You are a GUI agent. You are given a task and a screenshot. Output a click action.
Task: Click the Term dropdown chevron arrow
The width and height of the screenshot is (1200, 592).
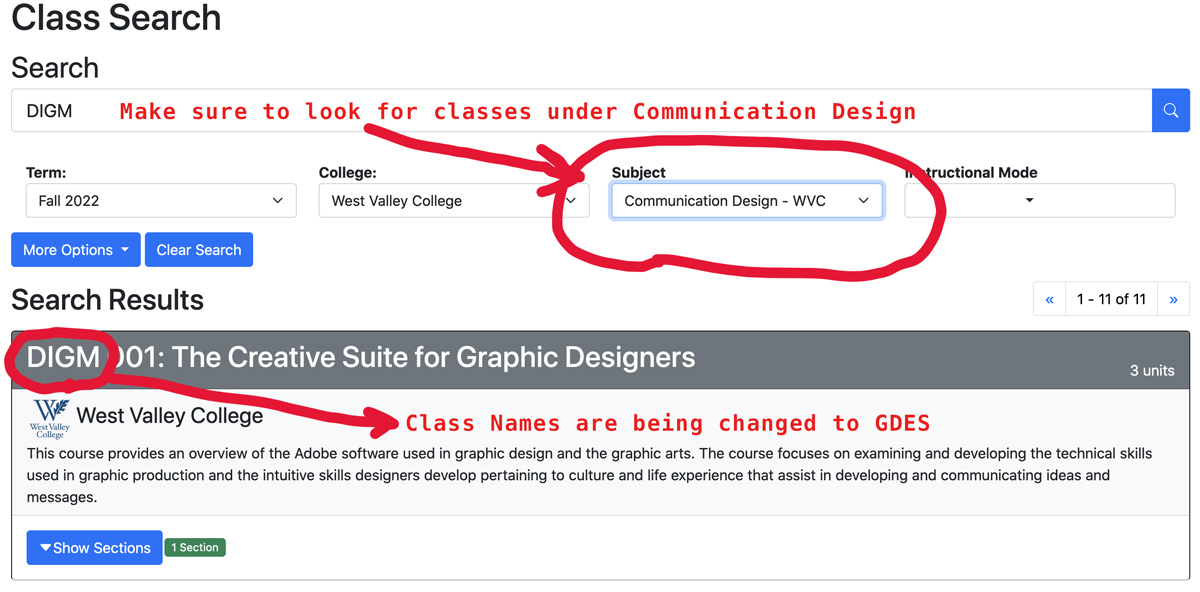(x=278, y=200)
